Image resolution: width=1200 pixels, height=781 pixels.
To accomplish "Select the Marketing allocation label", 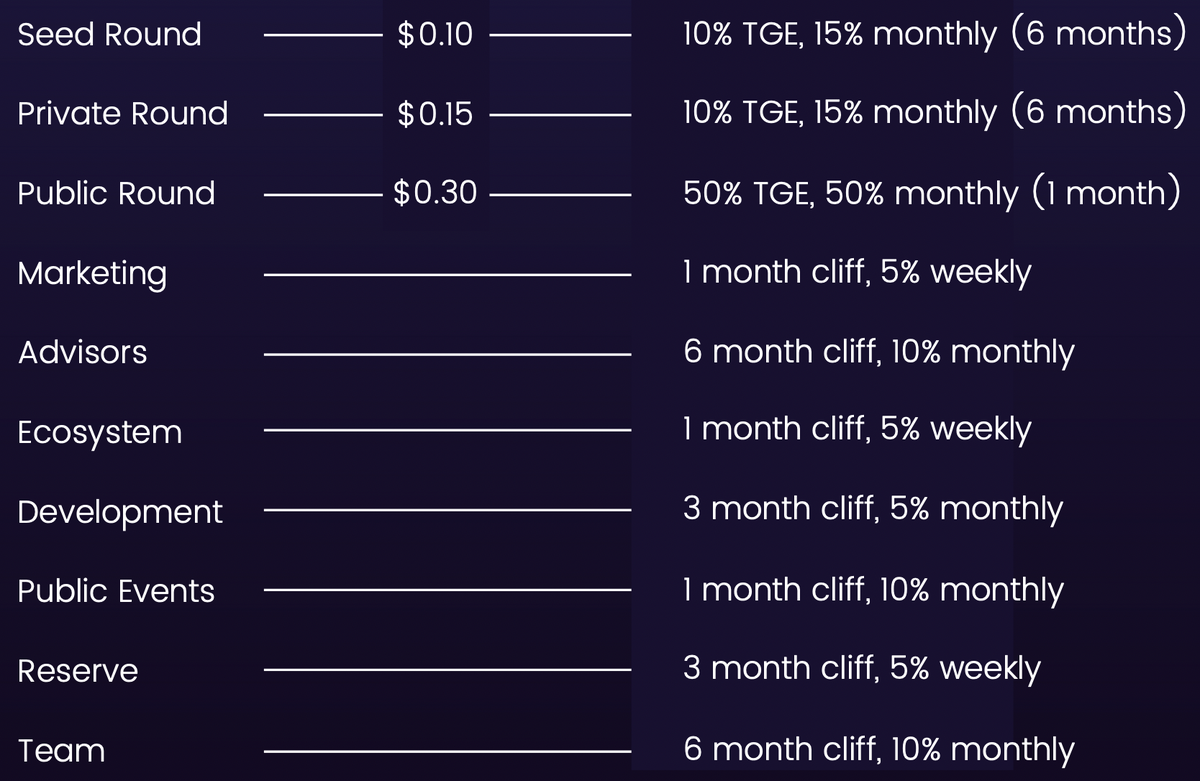I will (x=92, y=273).
